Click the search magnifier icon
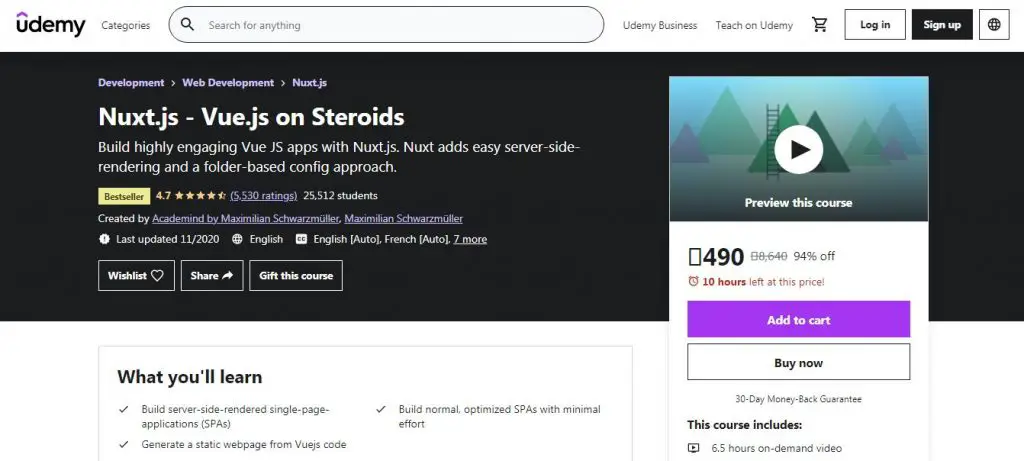Image resolution: width=1024 pixels, height=461 pixels. [187, 25]
